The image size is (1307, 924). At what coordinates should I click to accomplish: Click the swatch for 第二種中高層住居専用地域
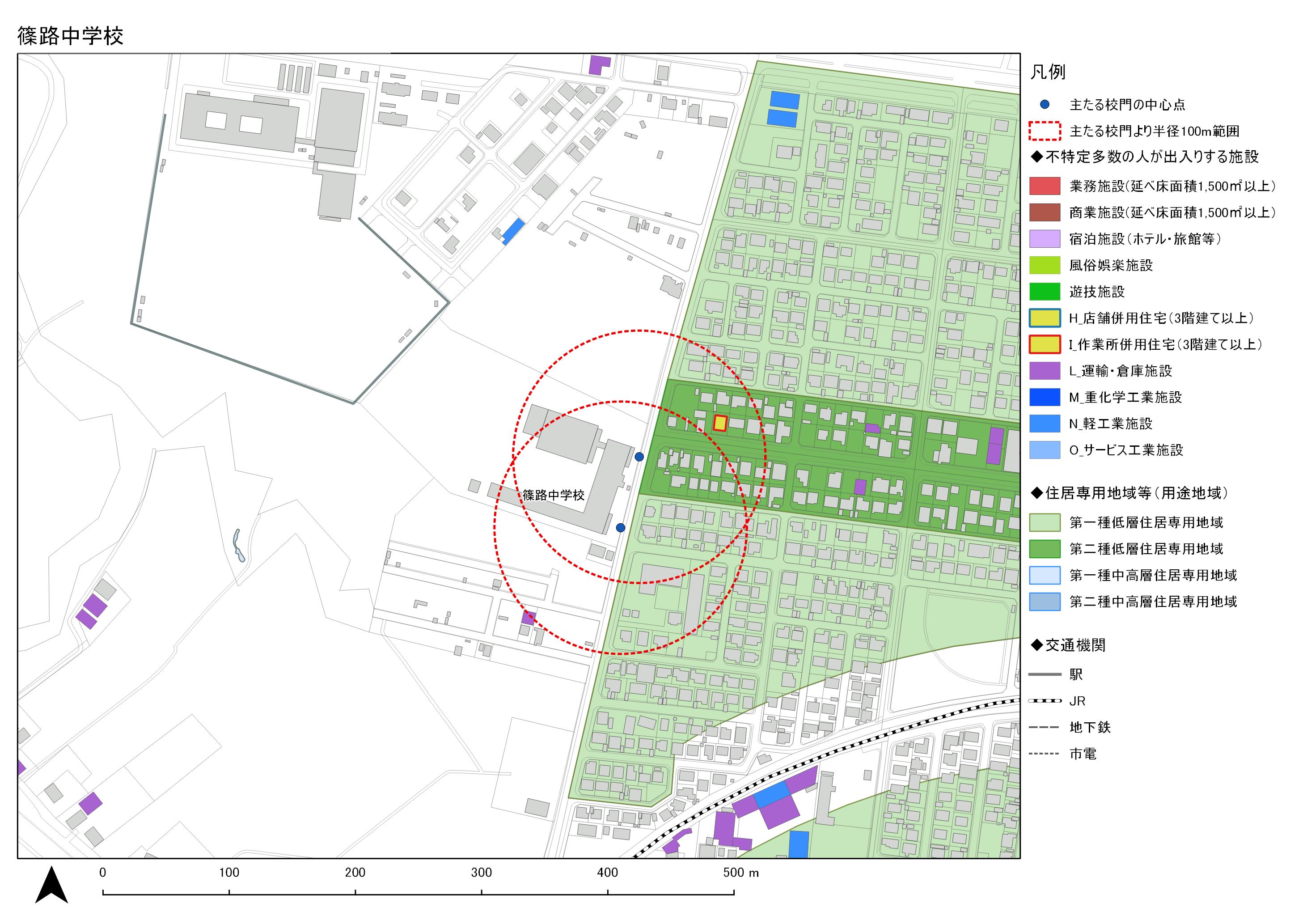pyautogui.click(x=1045, y=602)
